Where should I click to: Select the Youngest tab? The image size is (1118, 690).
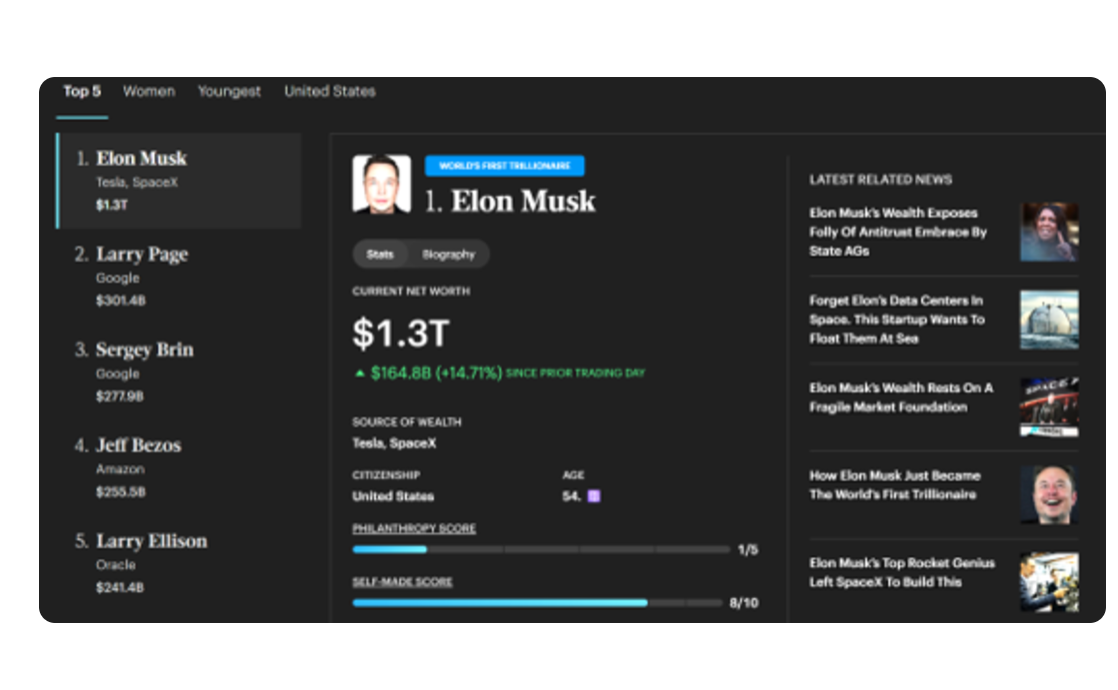tap(229, 91)
